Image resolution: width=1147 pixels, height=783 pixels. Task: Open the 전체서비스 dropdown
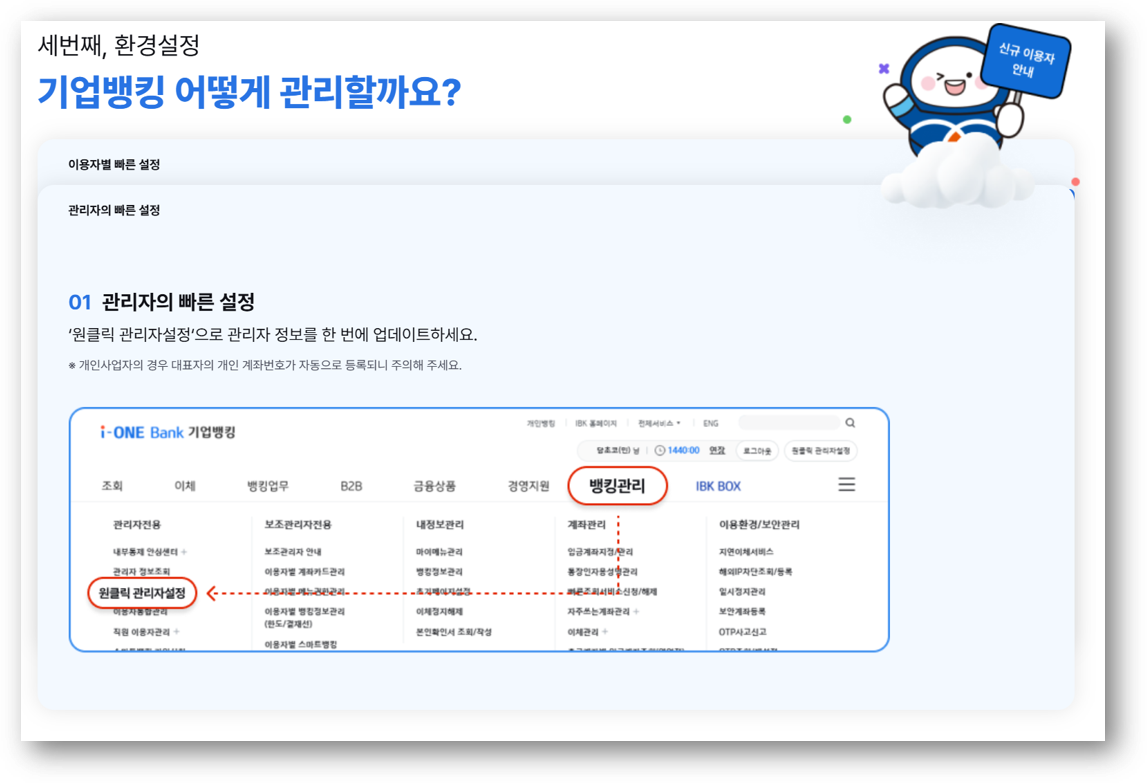tap(659, 423)
